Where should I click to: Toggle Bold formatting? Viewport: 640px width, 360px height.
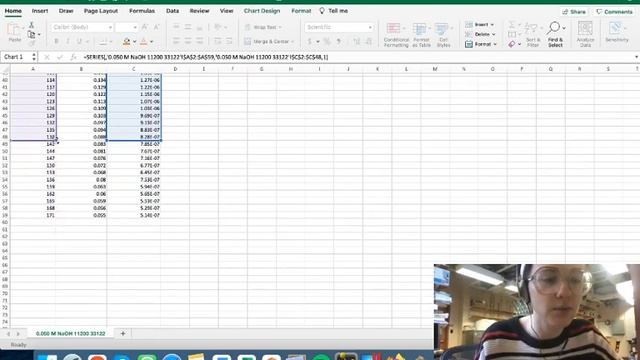pos(56,41)
